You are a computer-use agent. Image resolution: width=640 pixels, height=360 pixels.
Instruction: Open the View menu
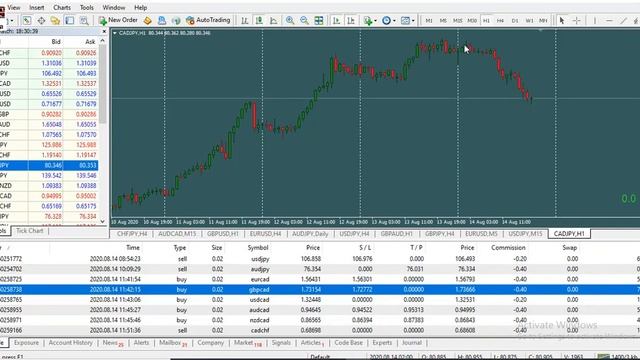point(13,7)
